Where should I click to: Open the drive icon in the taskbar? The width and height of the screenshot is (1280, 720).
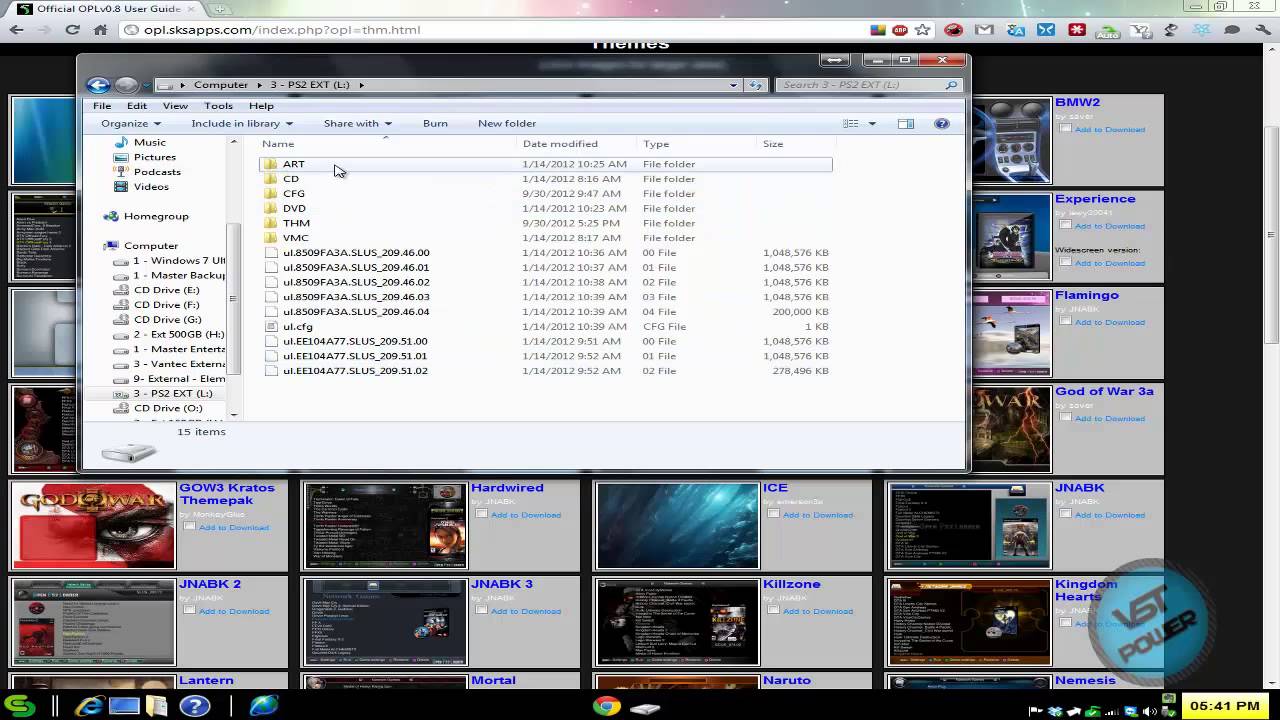(646, 708)
